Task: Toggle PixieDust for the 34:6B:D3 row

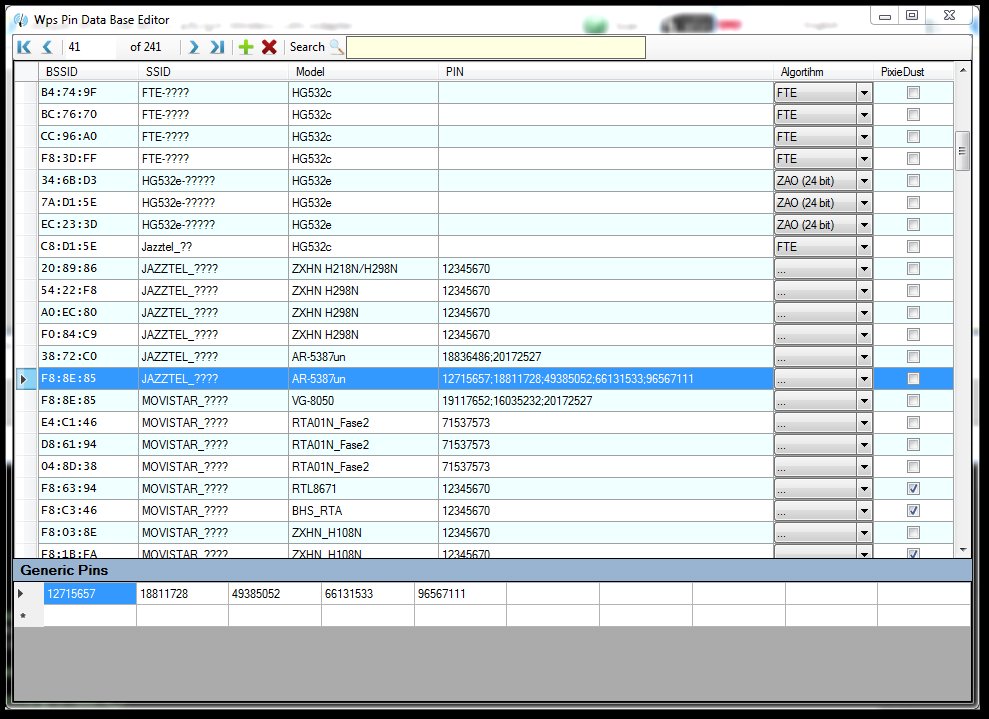Action: pos(913,181)
